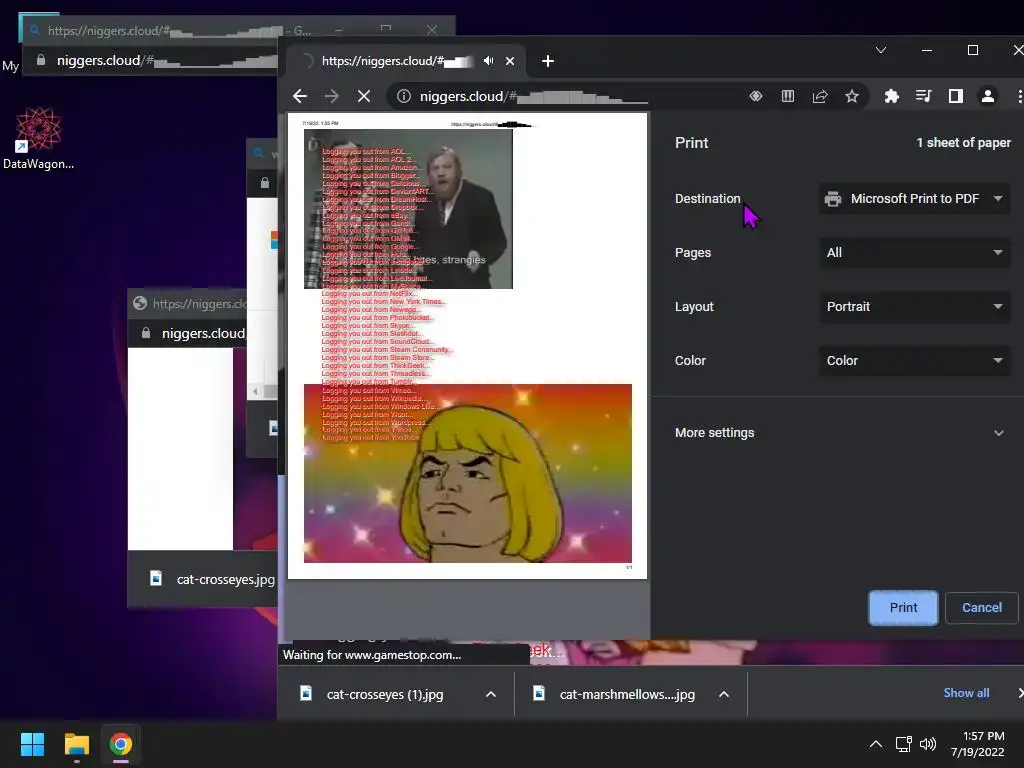Image resolution: width=1024 pixels, height=768 pixels.
Task: Click 'Waiting for www.gamestop.com...' status text
Action: tap(372, 654)
